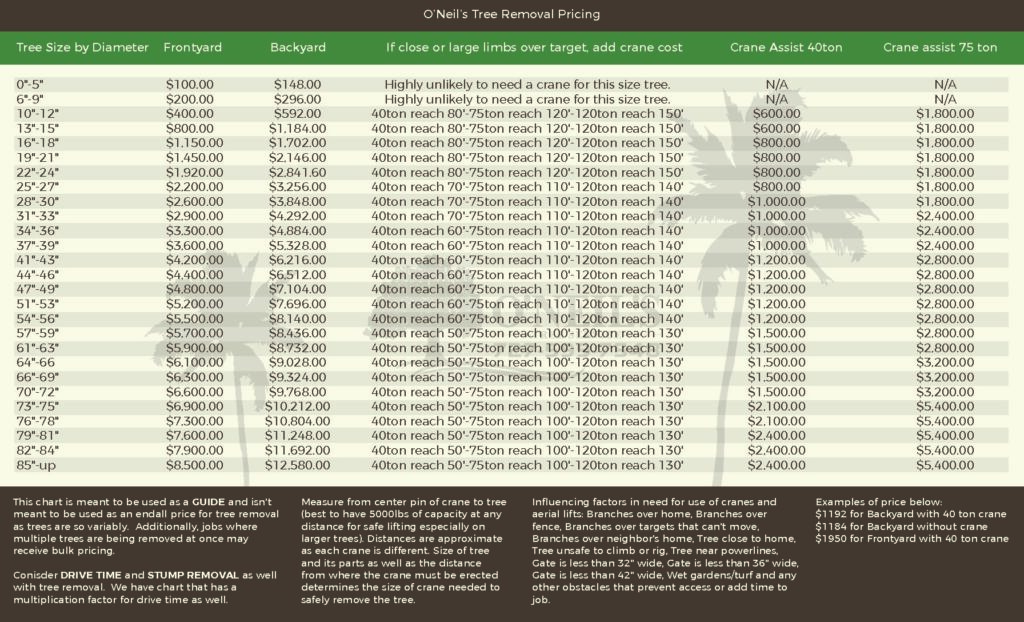Select the 41"-43" size label

tap(37, 260)
